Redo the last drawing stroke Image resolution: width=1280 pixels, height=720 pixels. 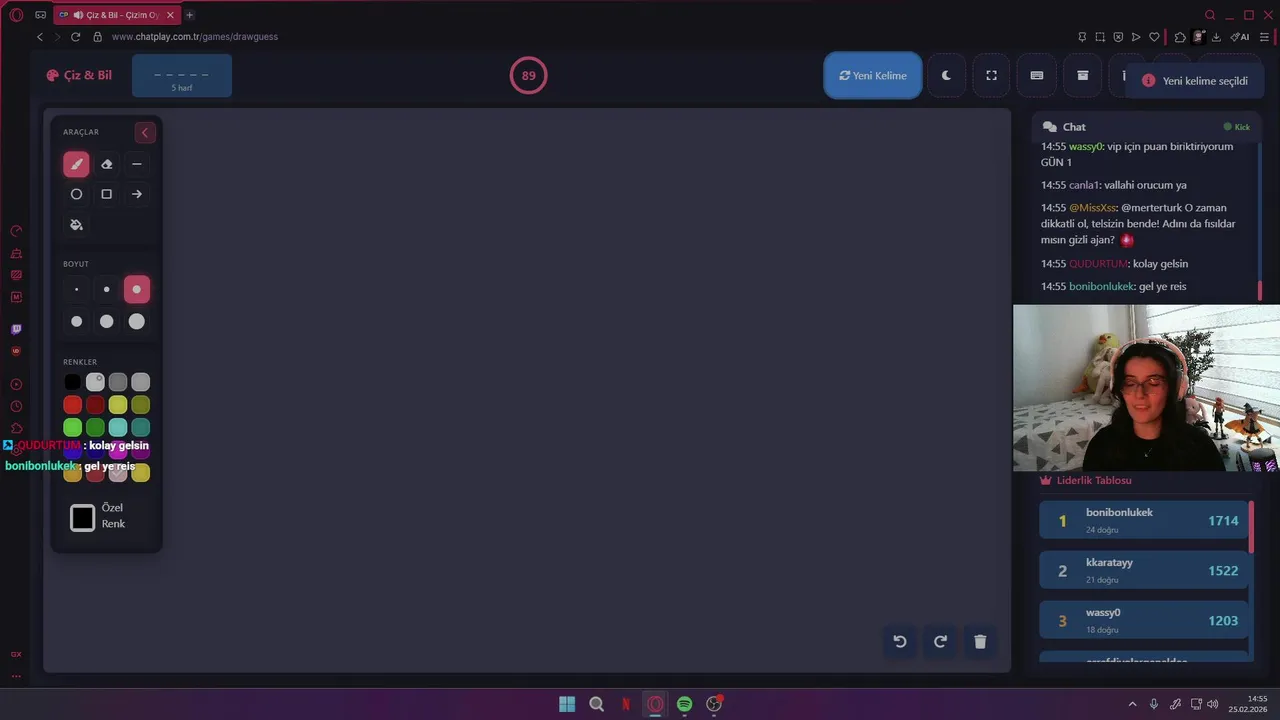940,642
